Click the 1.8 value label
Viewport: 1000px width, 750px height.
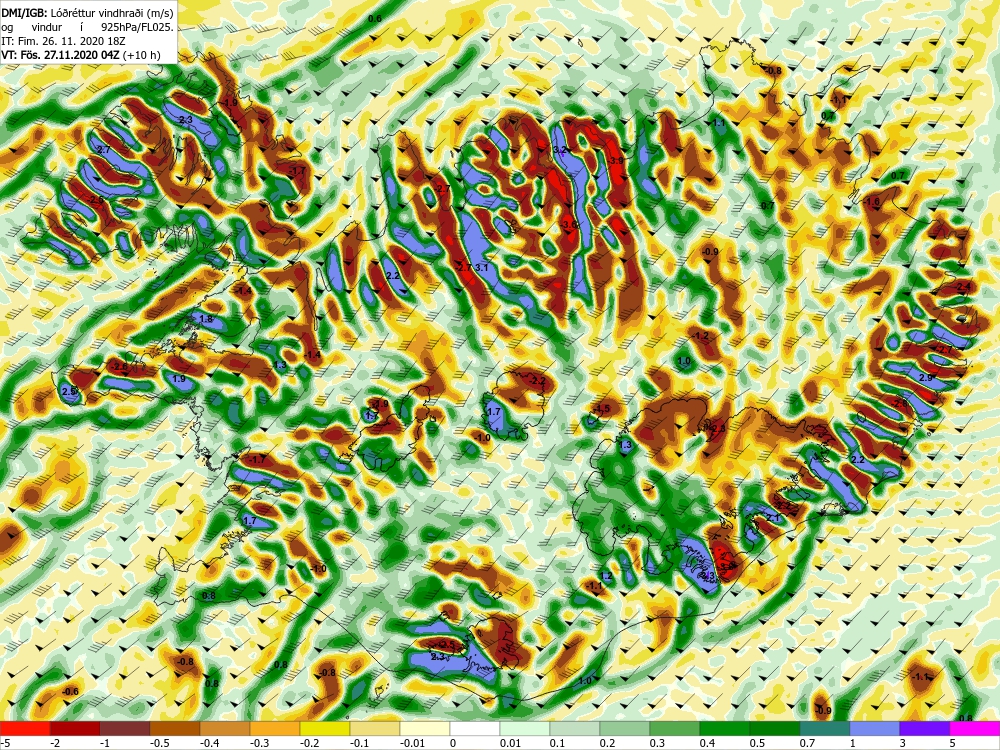click(206, 320)
